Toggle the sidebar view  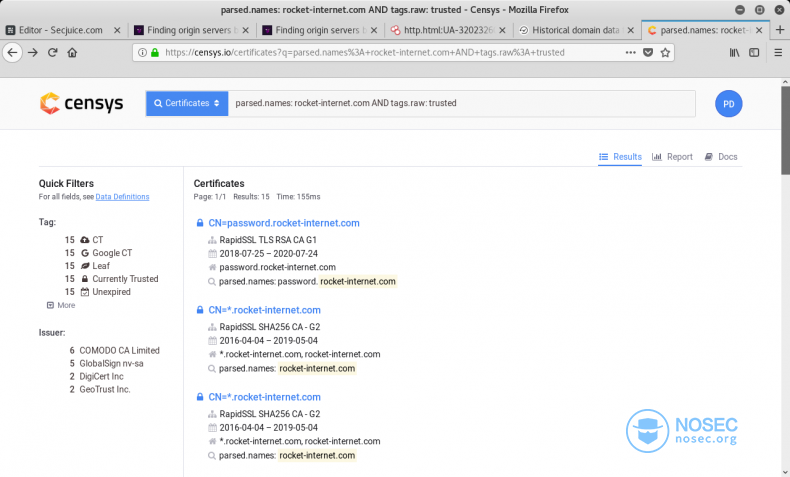[x=754, y=52]
